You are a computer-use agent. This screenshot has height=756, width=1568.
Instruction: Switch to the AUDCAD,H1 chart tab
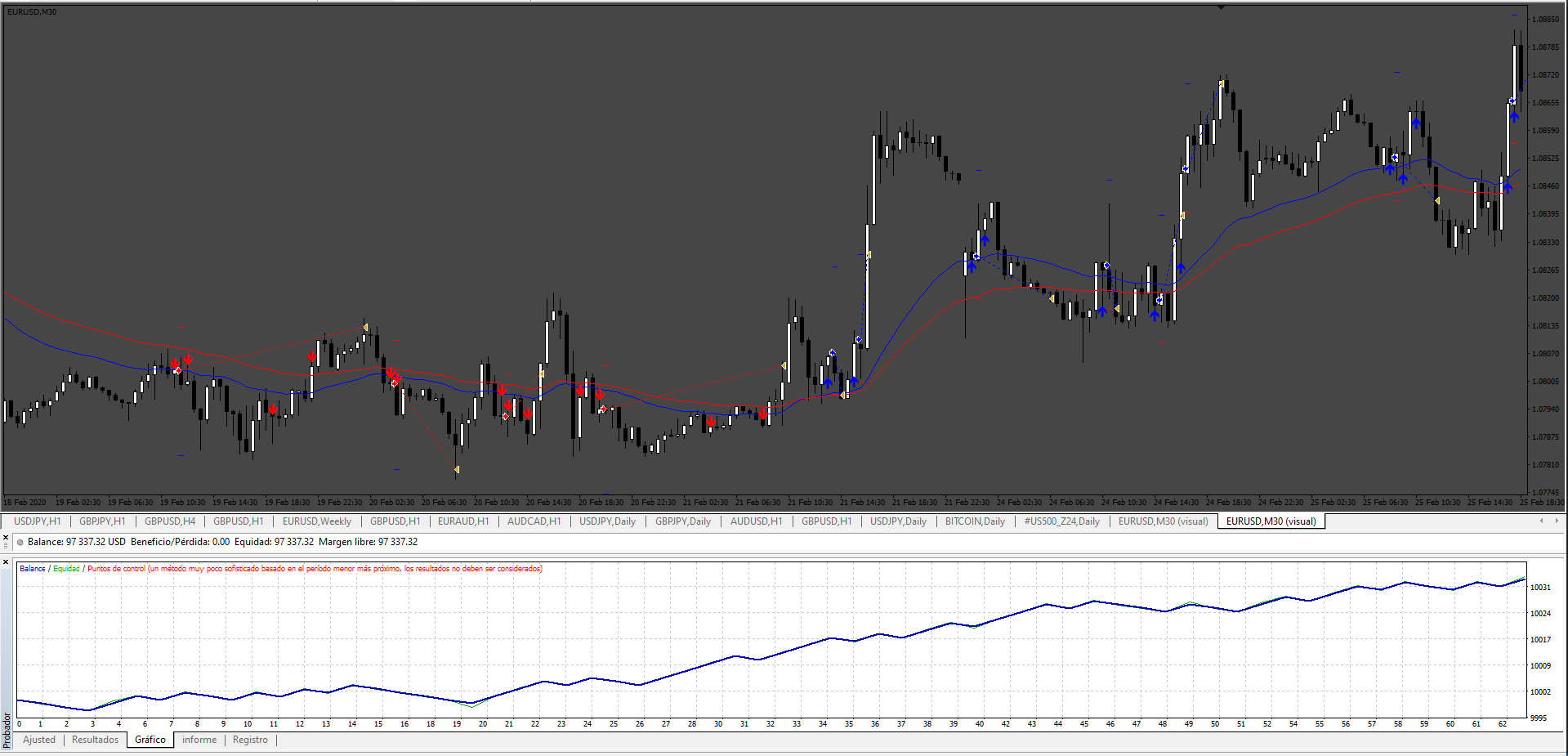pos(534,521)
